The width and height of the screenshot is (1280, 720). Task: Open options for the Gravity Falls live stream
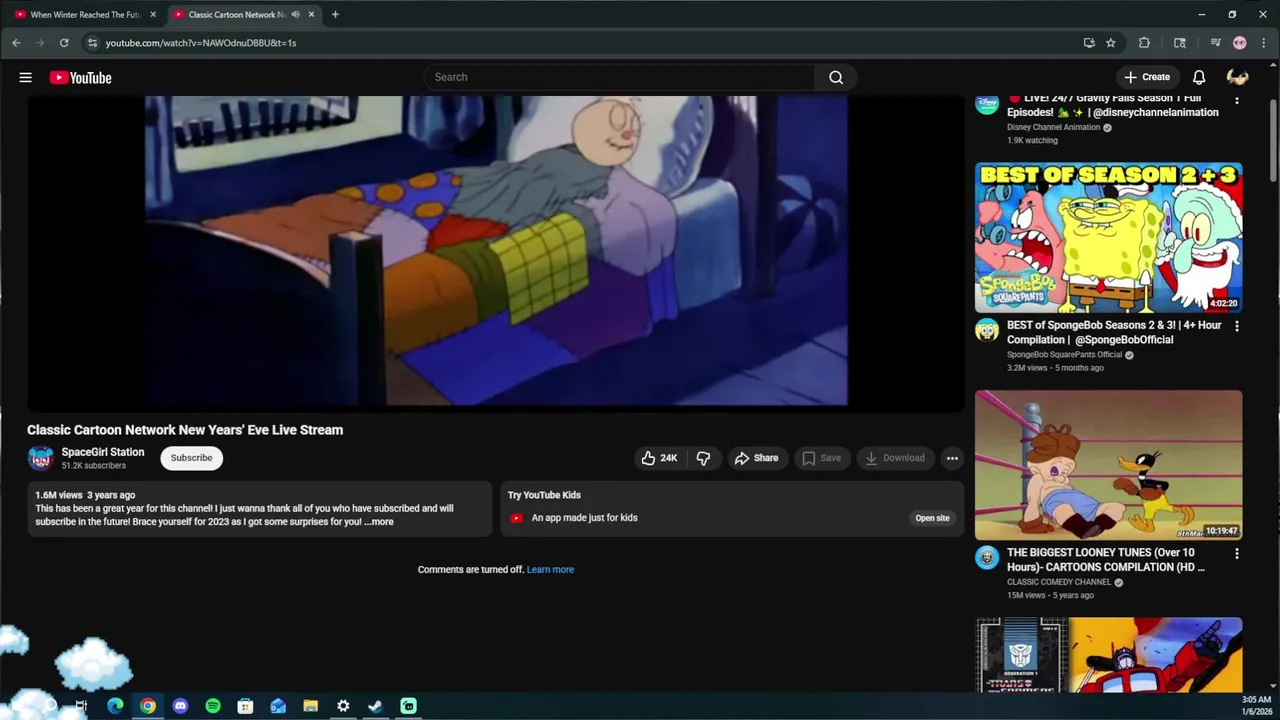[x=1237, y=100]
